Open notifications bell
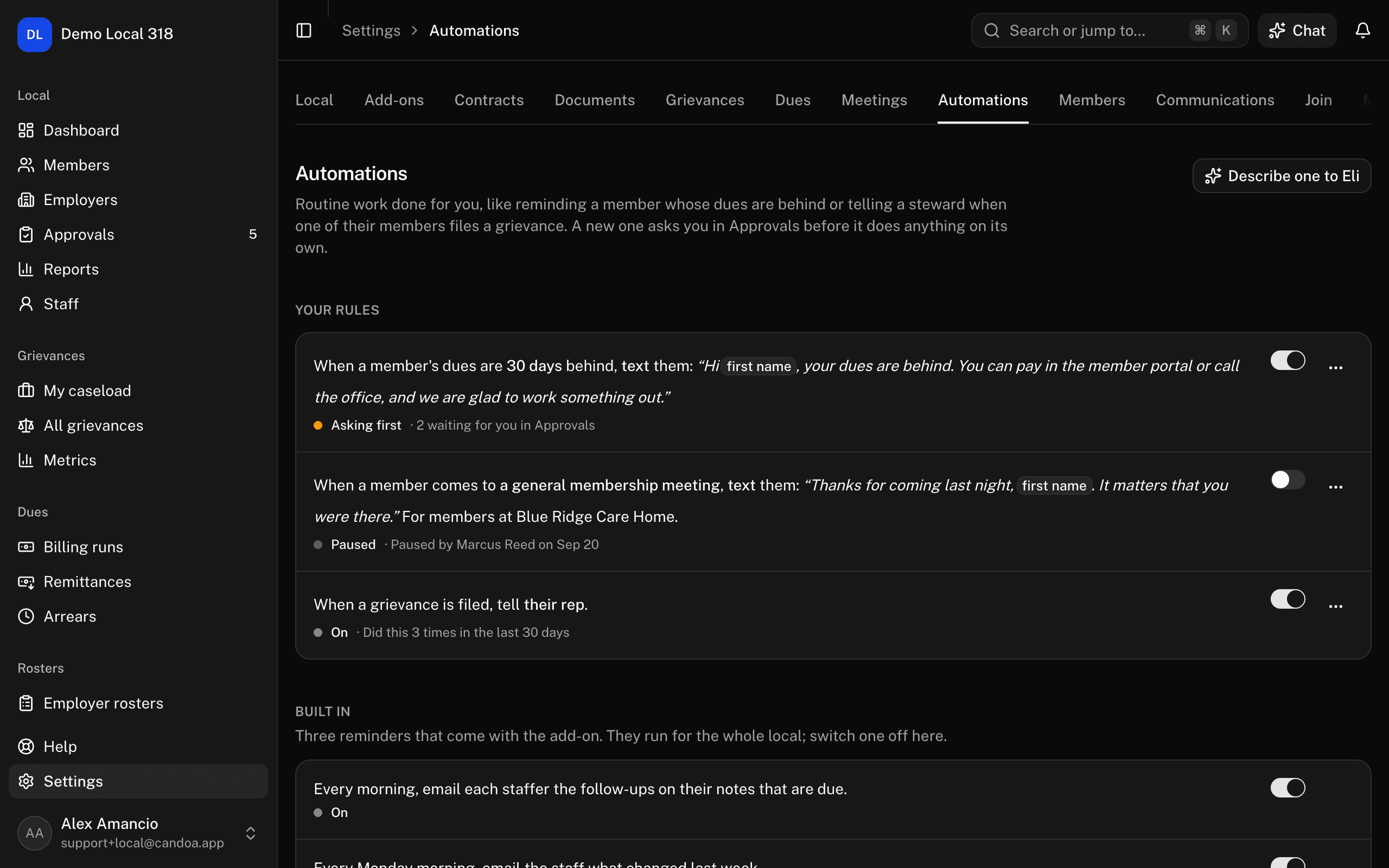 (1362, 30)
